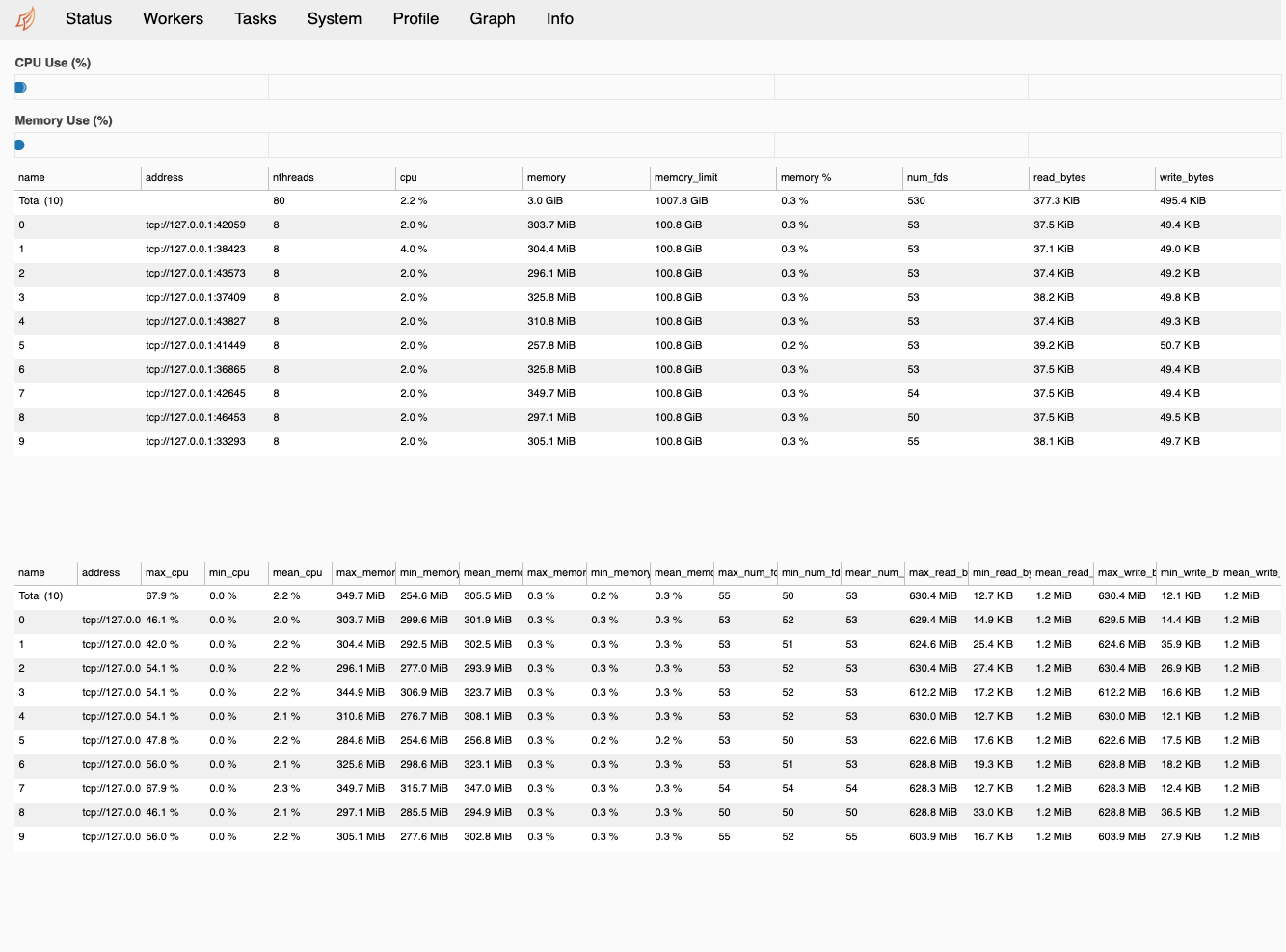Click Total (10) in the upper table

click(40, 200)
